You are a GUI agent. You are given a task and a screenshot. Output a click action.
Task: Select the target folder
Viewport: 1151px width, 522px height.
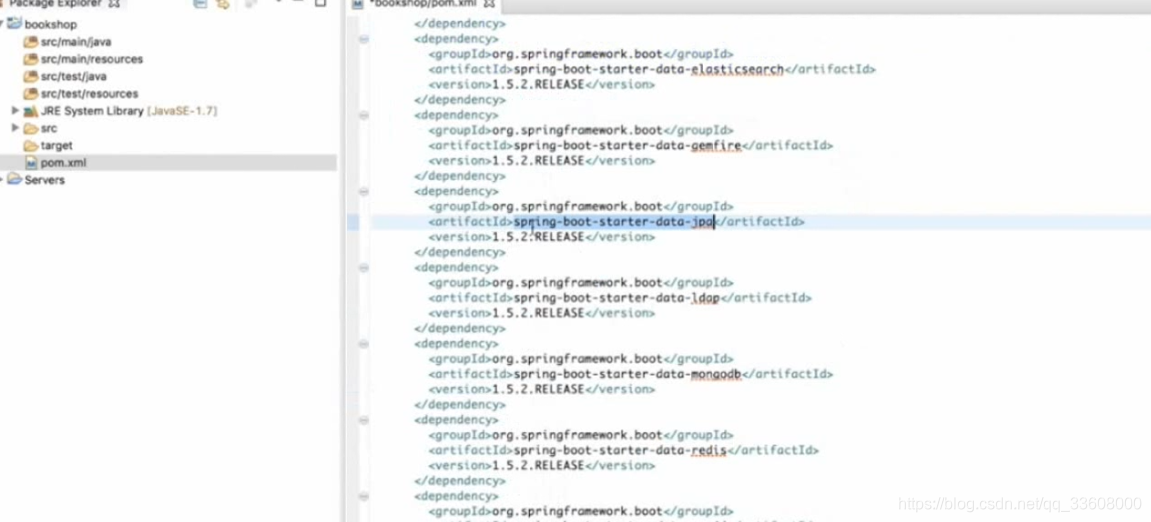(57, 145)
